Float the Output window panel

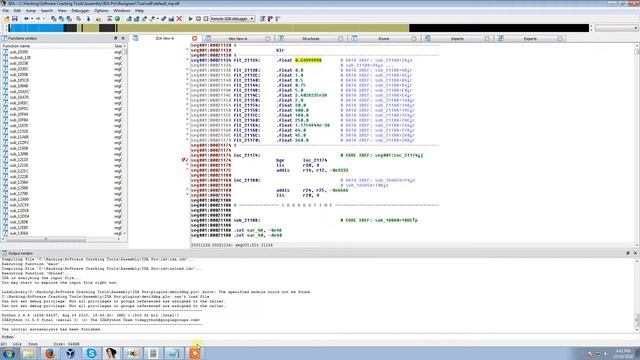pos(628,253)
